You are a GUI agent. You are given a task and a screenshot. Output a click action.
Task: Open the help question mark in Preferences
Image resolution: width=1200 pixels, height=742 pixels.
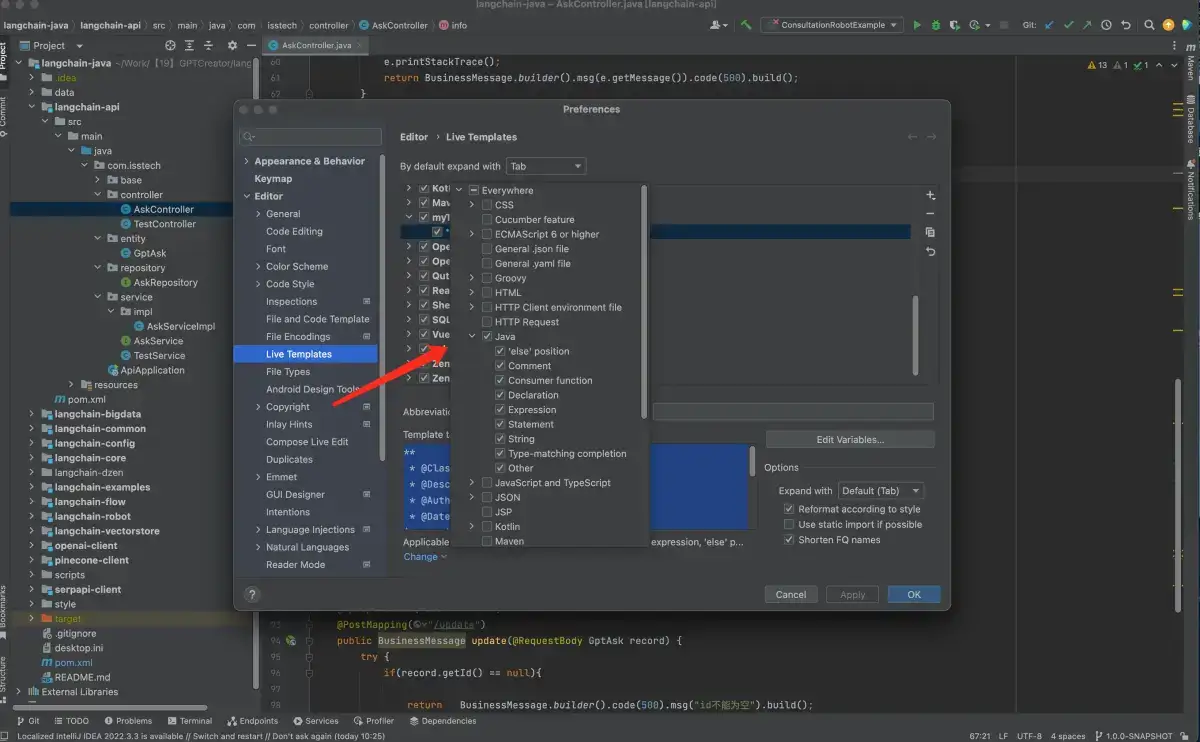pos(251,594)
